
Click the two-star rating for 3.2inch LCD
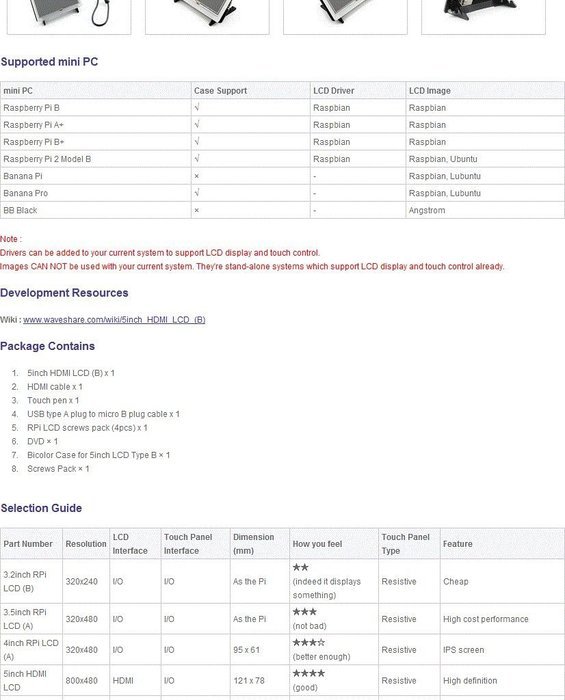[300, 567]
